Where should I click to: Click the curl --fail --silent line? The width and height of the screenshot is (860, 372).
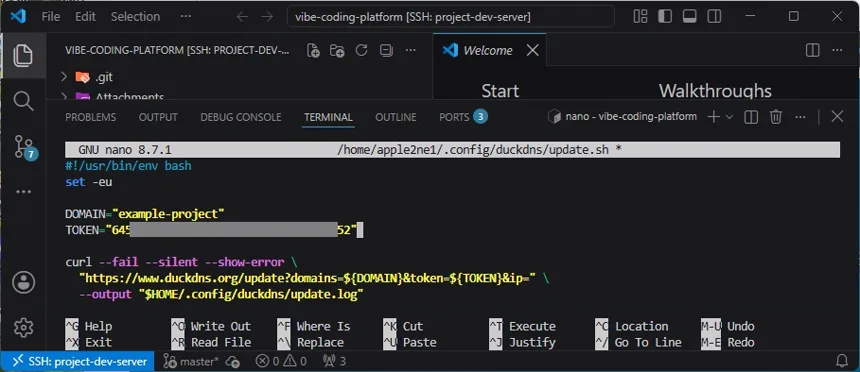click(x=182, y=262)
